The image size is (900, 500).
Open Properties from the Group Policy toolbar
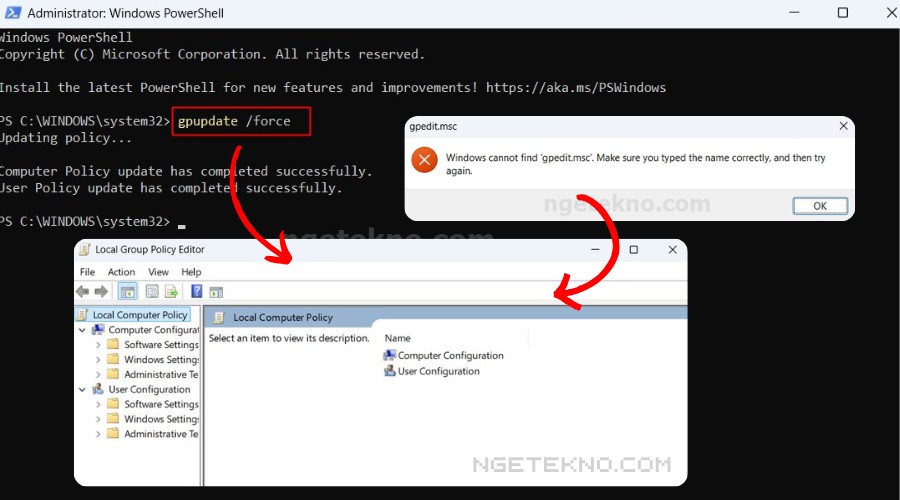(x=152, y=292)
